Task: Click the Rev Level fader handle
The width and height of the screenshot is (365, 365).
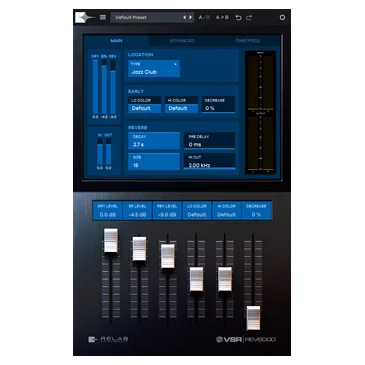Action: 168,256
